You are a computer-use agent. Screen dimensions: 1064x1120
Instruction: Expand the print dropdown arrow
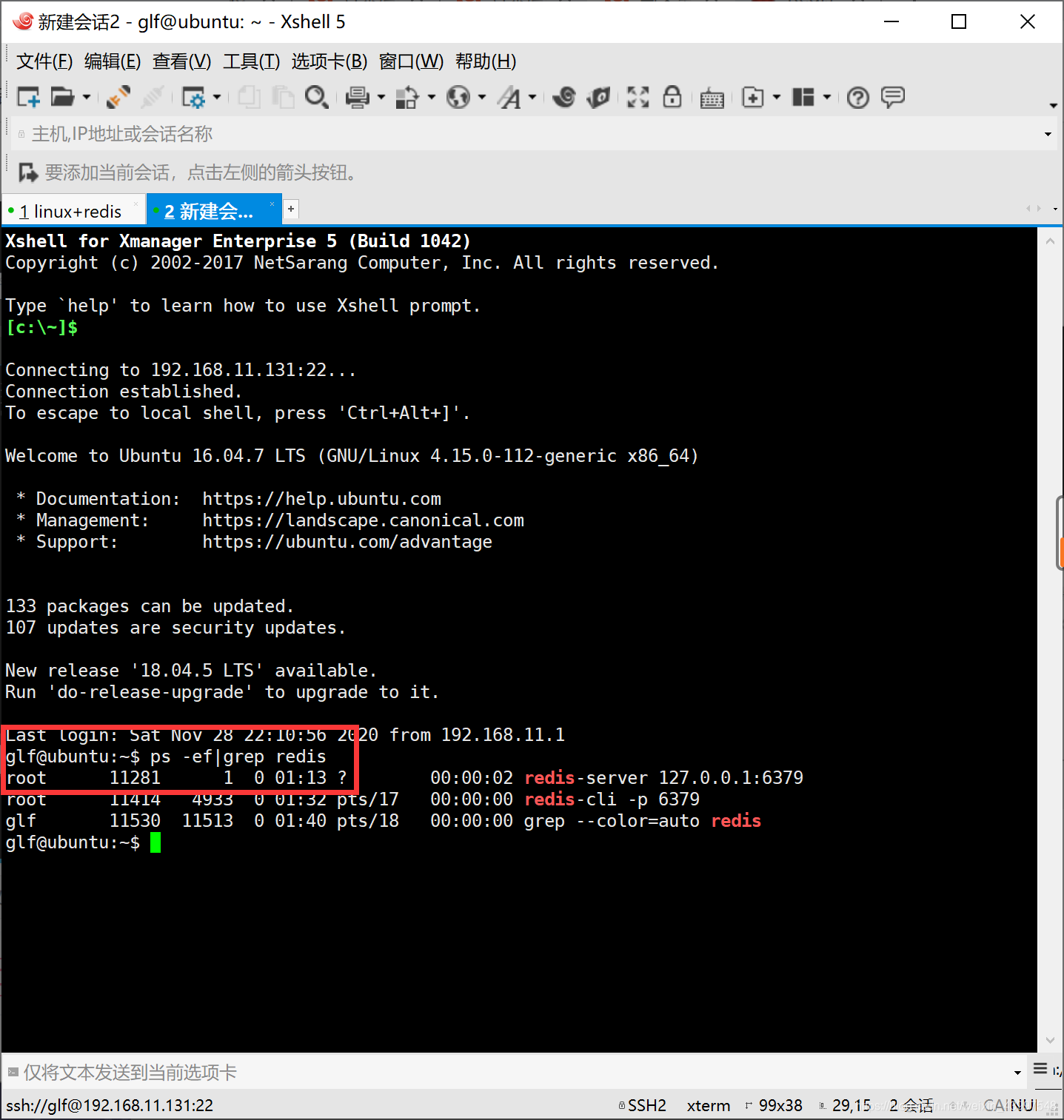pos(381,97)
